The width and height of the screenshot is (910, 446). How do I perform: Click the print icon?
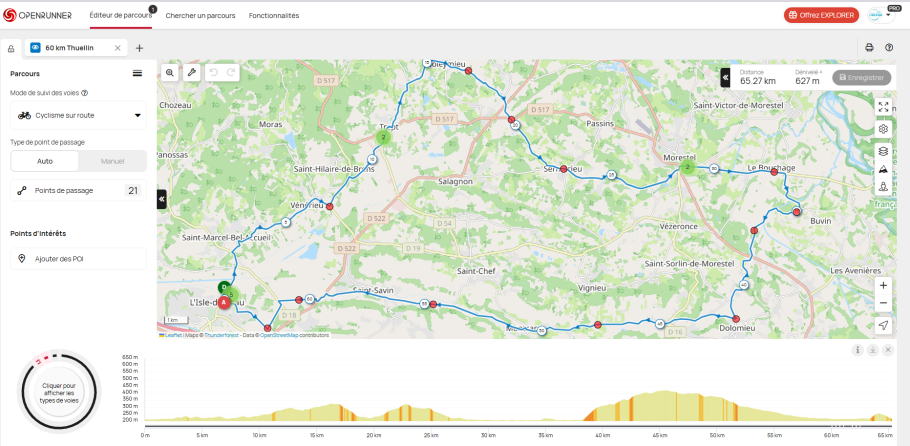pos(869,47)
